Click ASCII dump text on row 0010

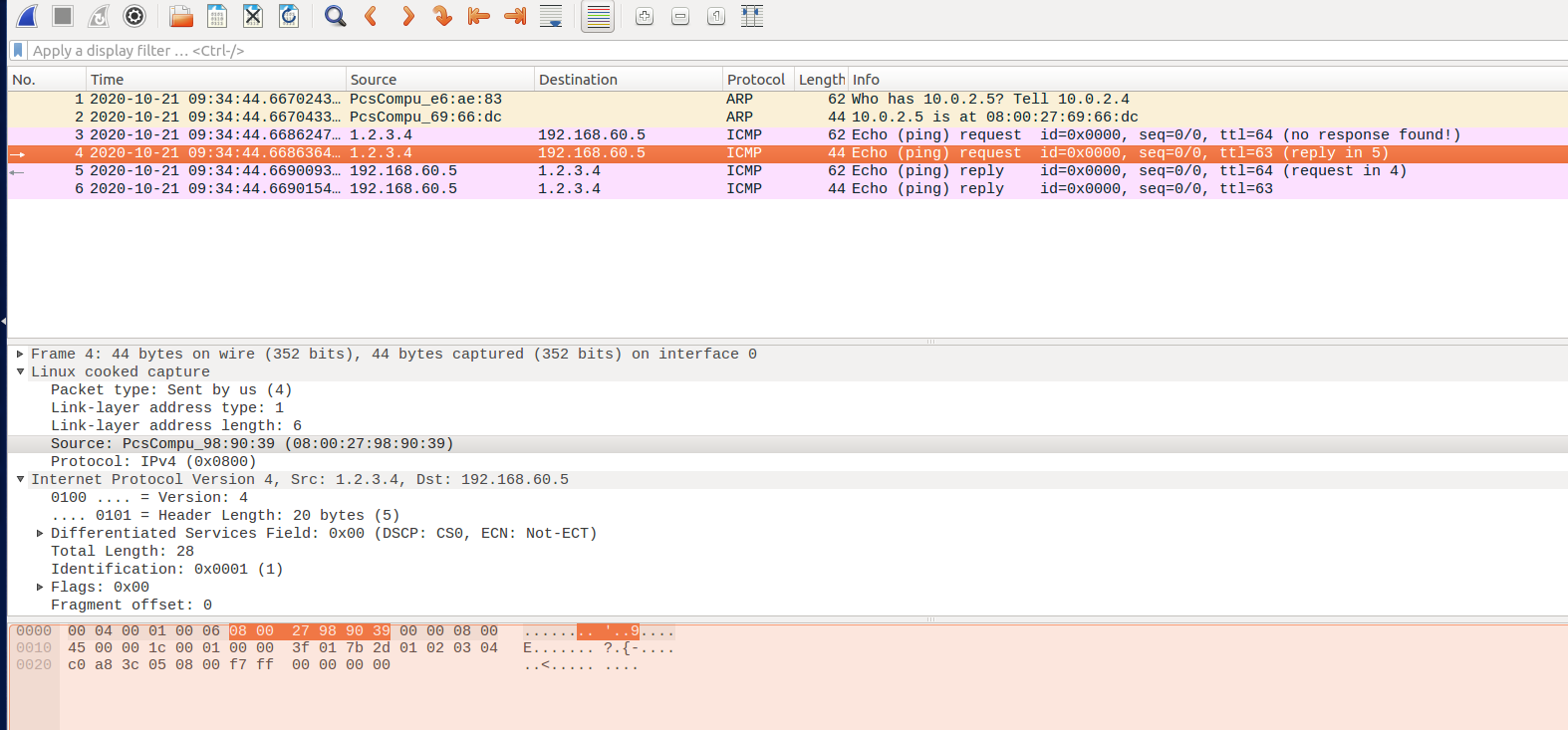pos(599,648)
